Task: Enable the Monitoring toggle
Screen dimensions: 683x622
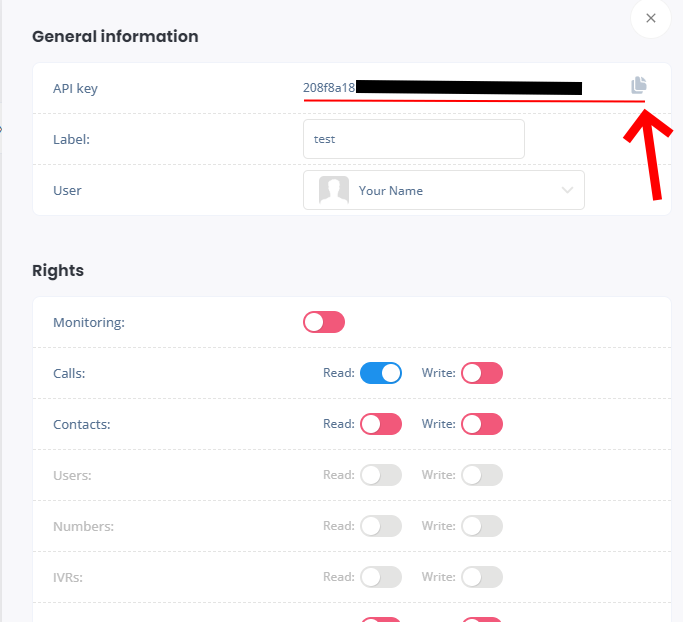Action: (x=324, y=322)
